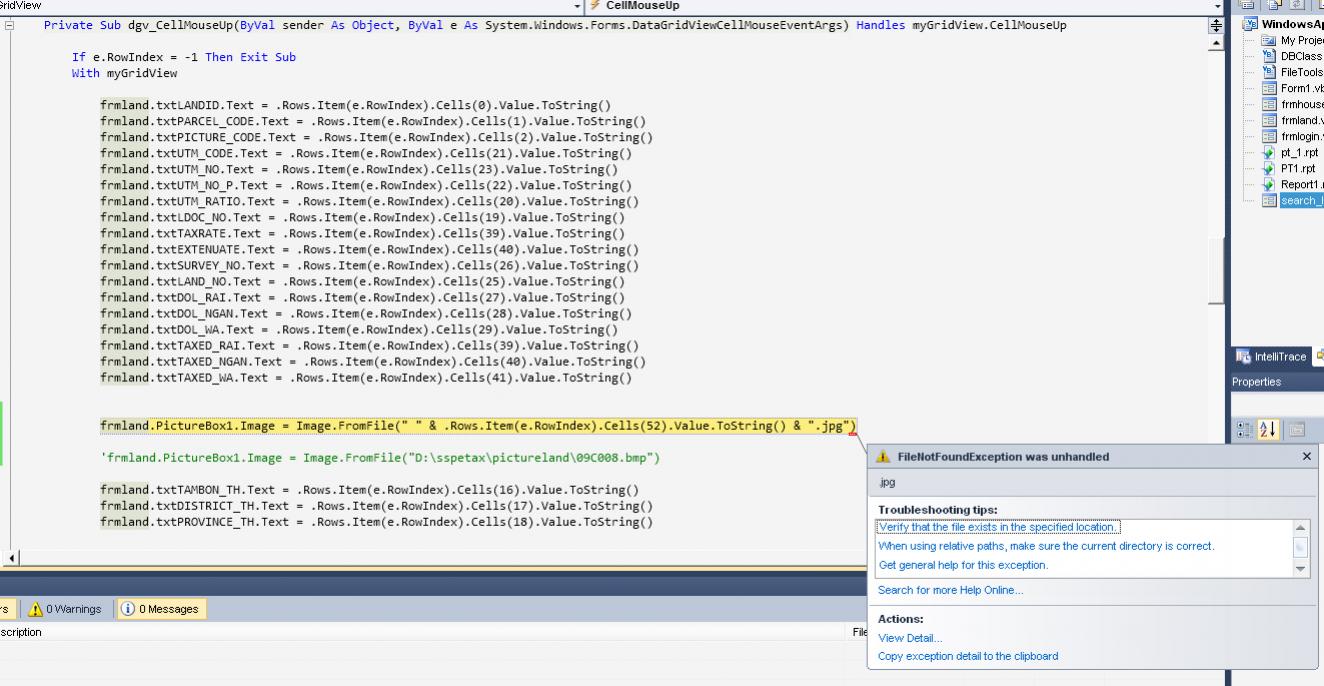Click the txtPARCEL_CODE.Text assignment line
Viewport: 1324px width, 686px height.
pyautogui.click(x=373, y=121)
